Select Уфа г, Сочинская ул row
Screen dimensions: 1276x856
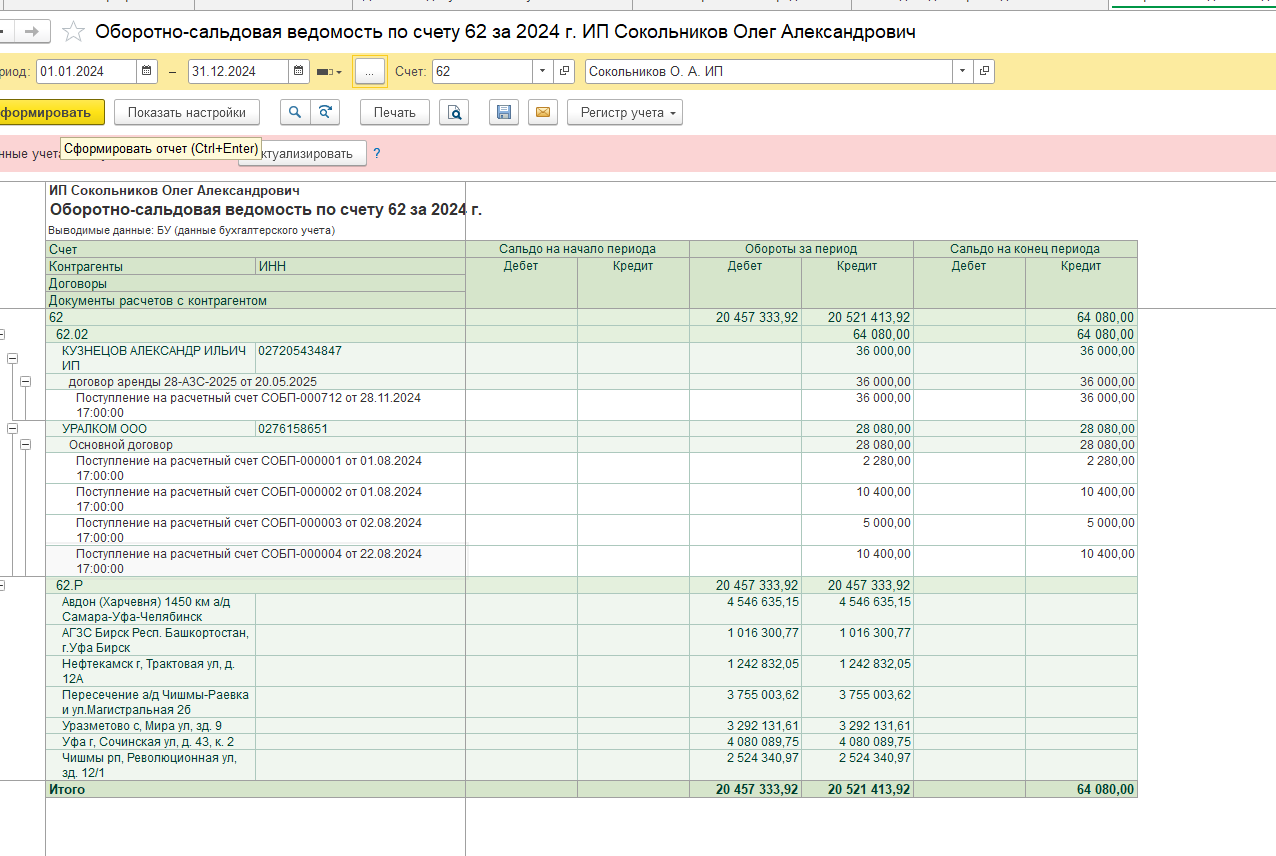151,742
